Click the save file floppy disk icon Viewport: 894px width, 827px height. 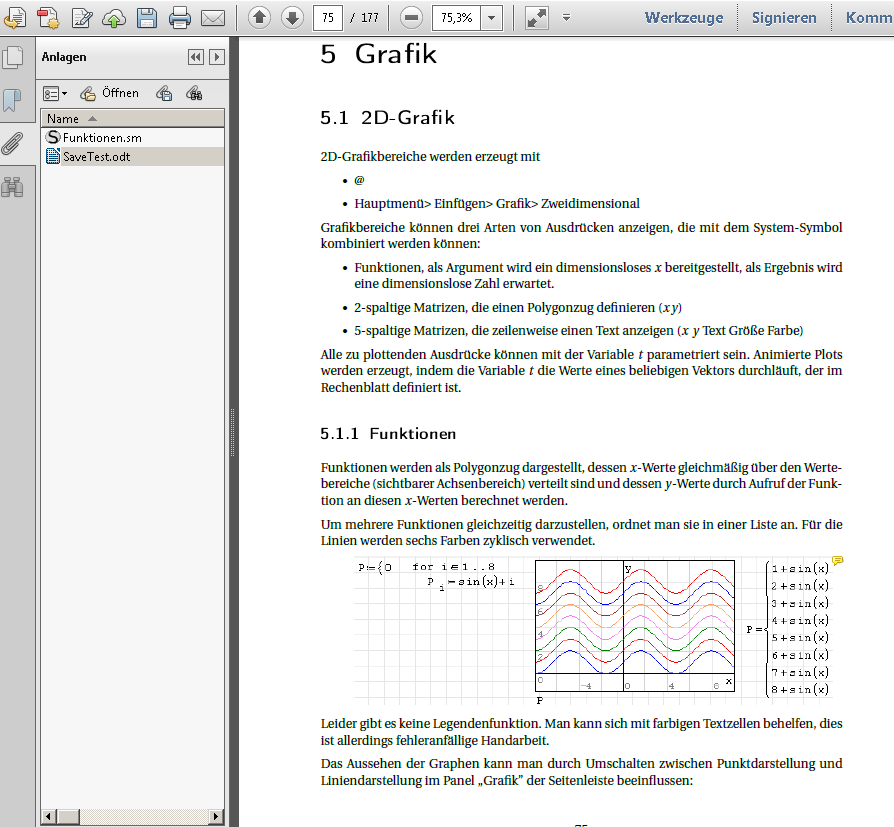147,17
